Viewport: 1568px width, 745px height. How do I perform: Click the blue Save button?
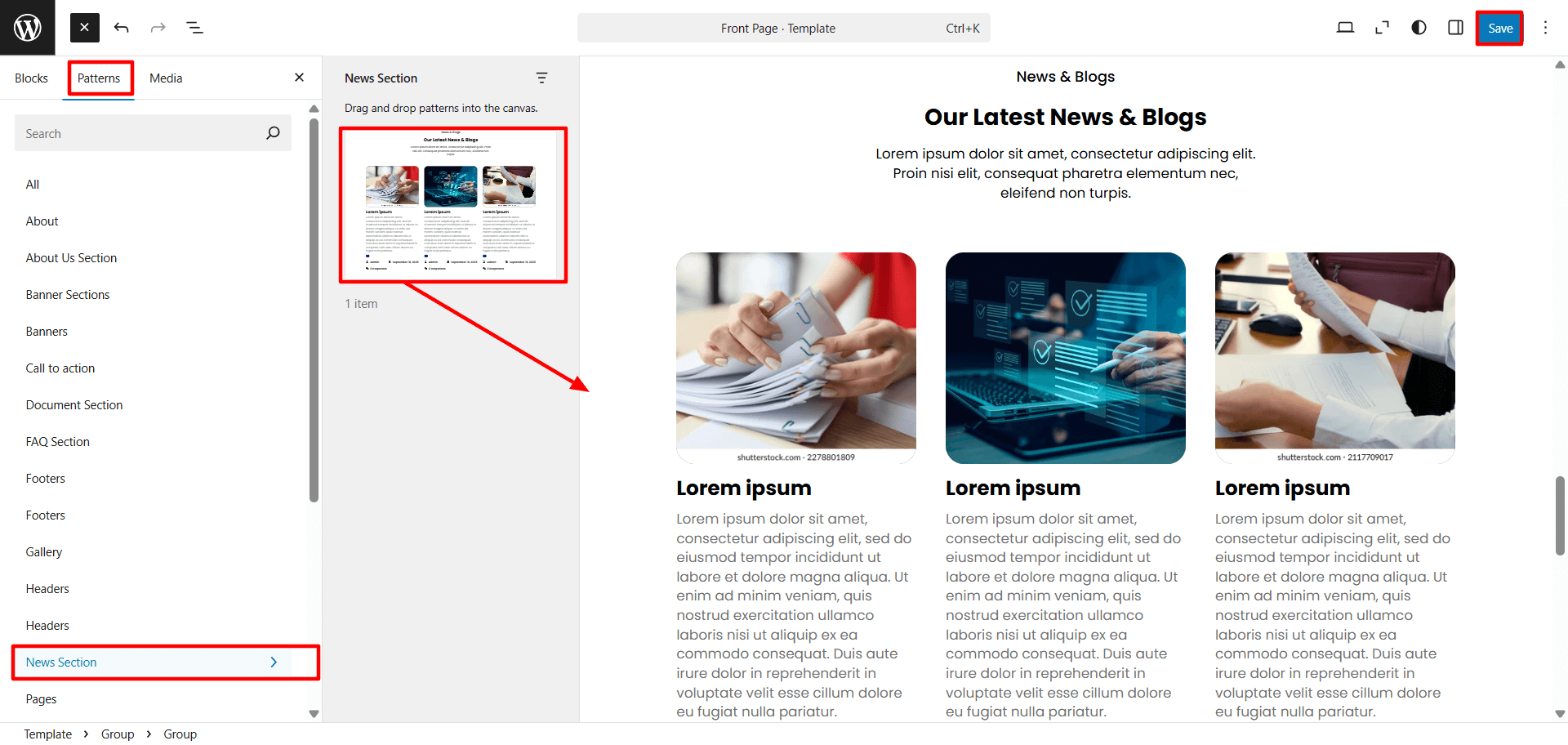[x=1499, y=29]
